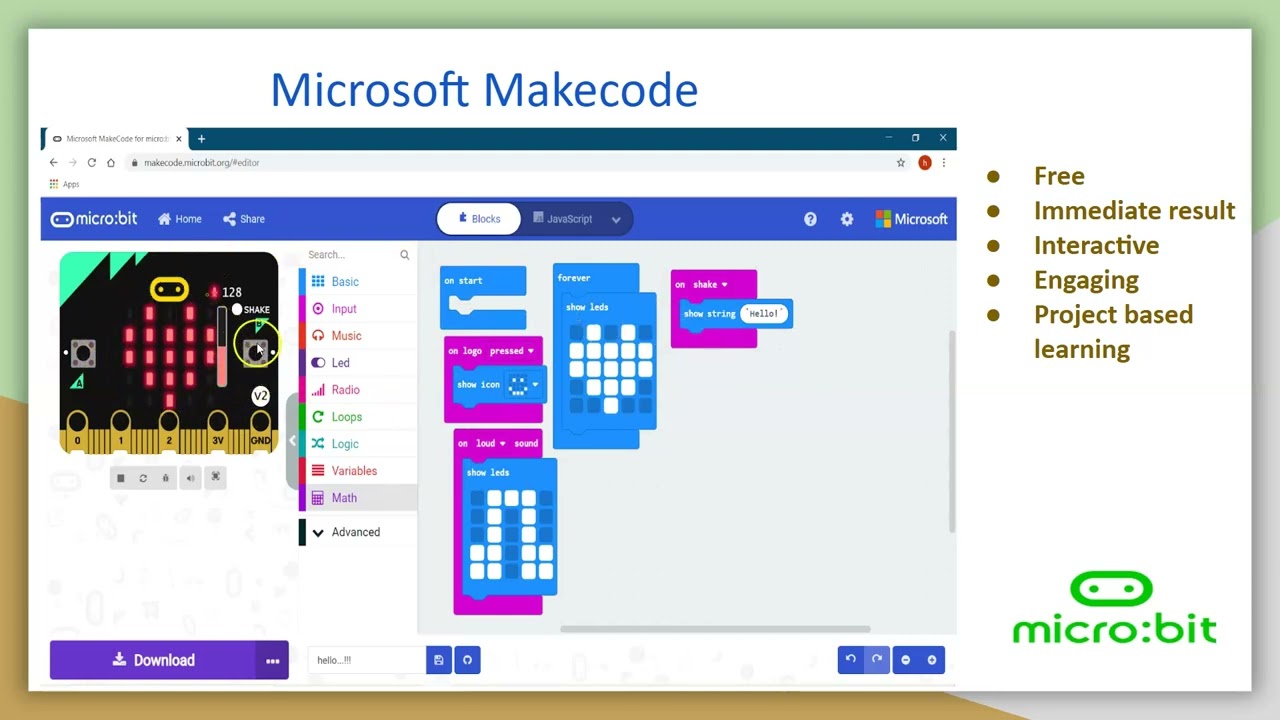Adjust the microphone sound level bar
Screen dimensions: 1280x720
(222, 348)
